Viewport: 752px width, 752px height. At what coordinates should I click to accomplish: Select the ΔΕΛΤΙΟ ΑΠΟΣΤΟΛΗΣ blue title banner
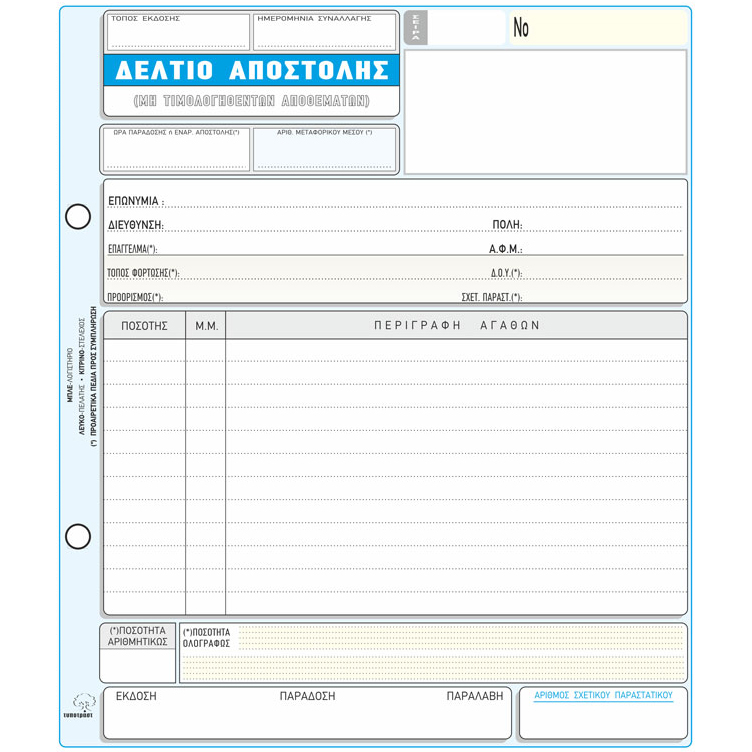[251, 71]
